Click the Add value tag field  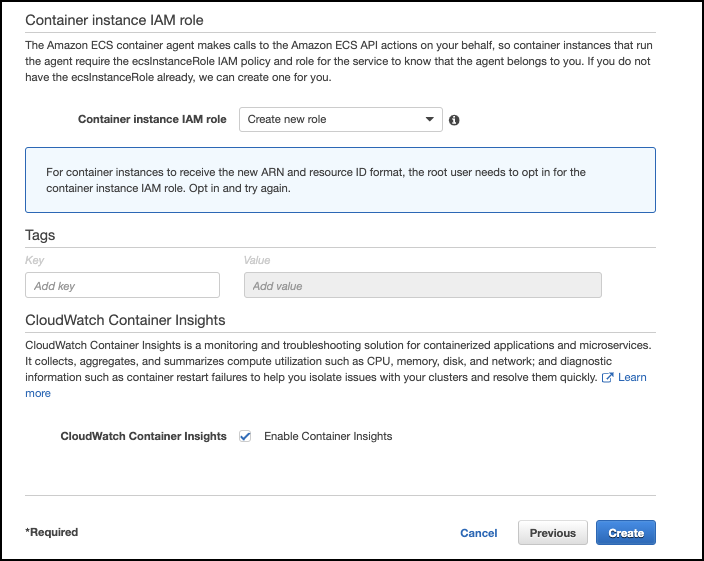click(x=422, y=285)
